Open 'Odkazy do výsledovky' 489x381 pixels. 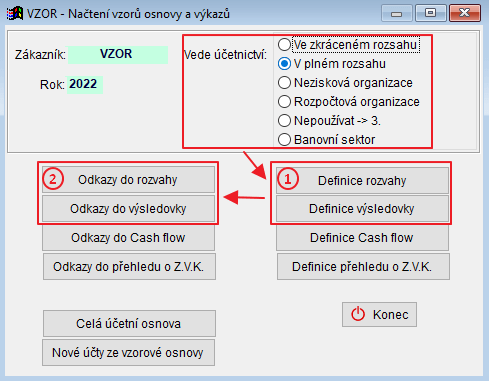click(128, 209)
